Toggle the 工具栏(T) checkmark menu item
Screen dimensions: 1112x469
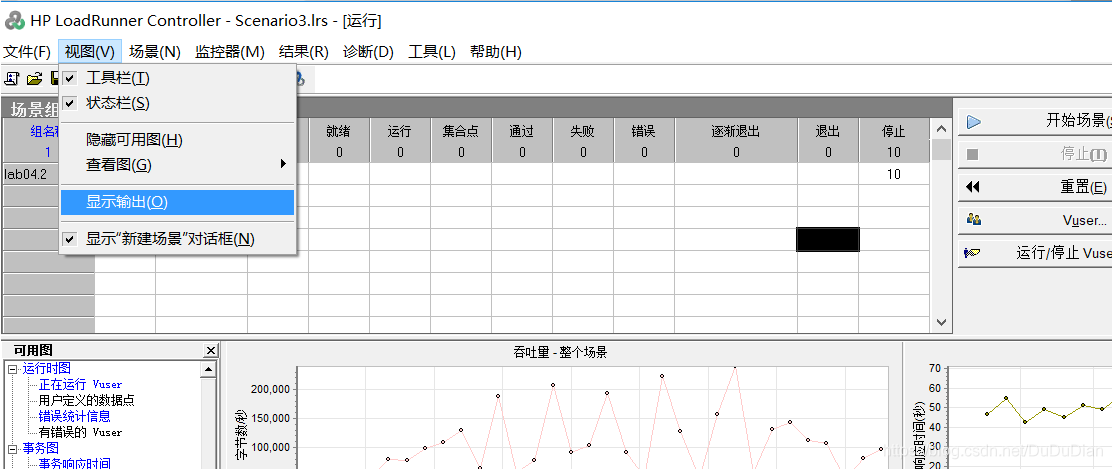(x=178, y=78)
